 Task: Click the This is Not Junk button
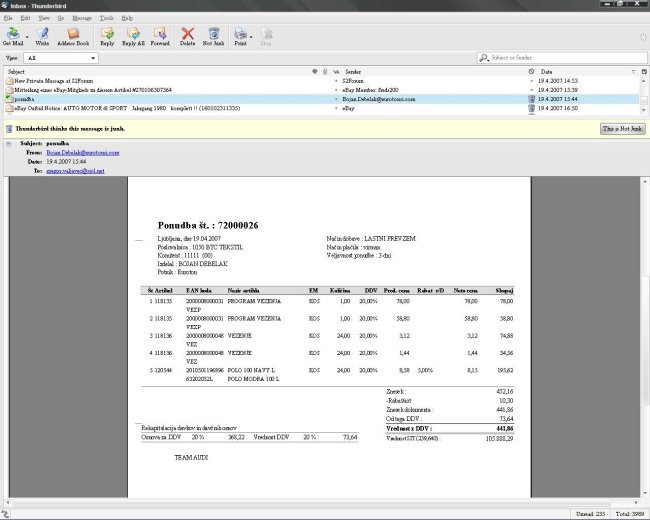tap(621, 129)
